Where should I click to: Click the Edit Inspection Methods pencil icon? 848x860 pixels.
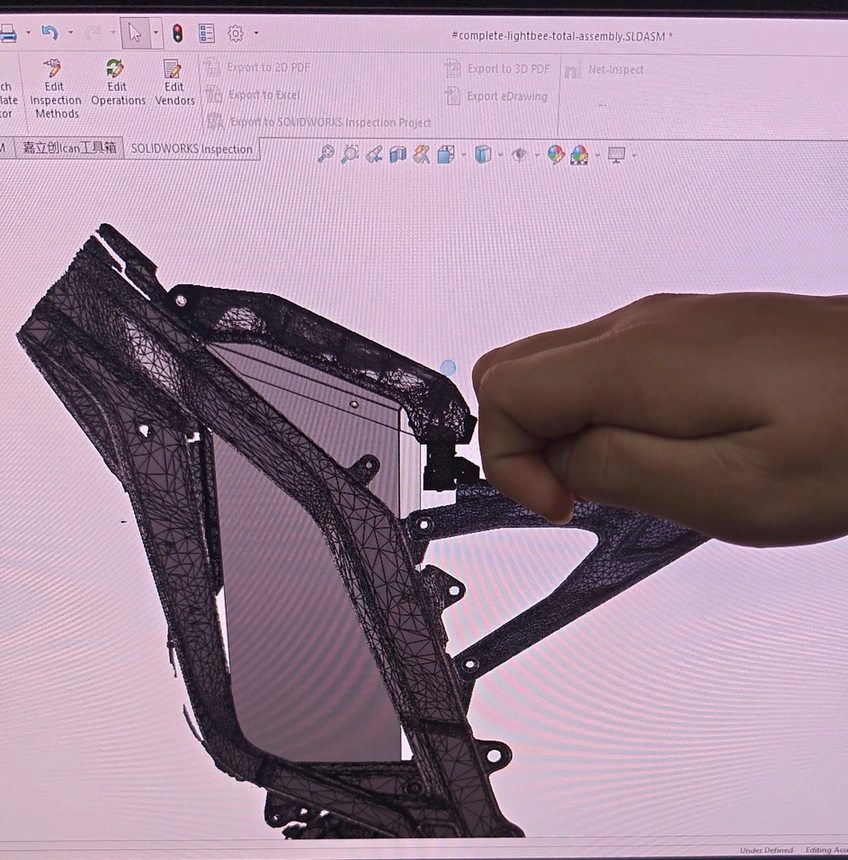click(x=53, y=68)
